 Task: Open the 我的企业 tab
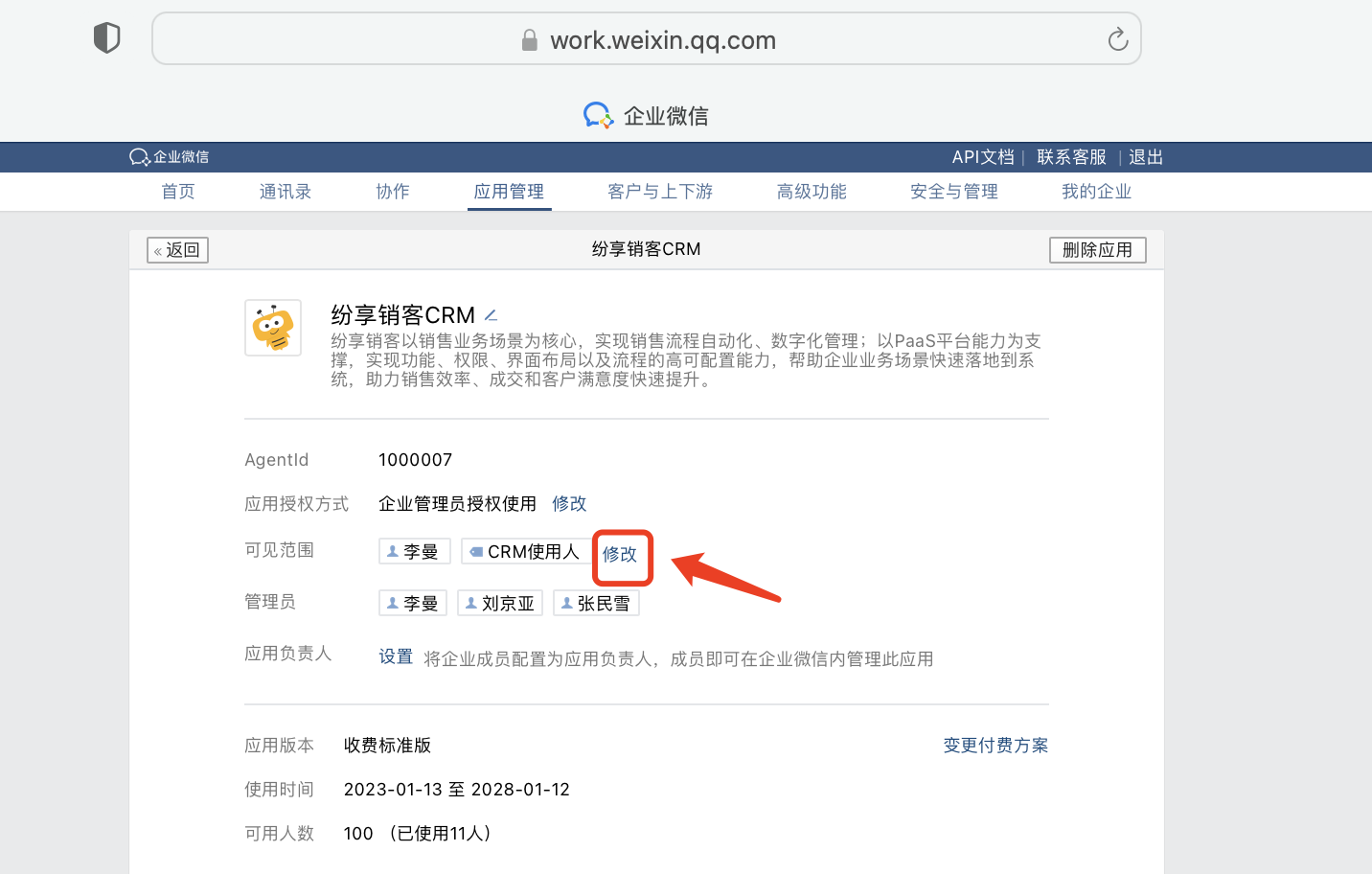pos(1097,192)
